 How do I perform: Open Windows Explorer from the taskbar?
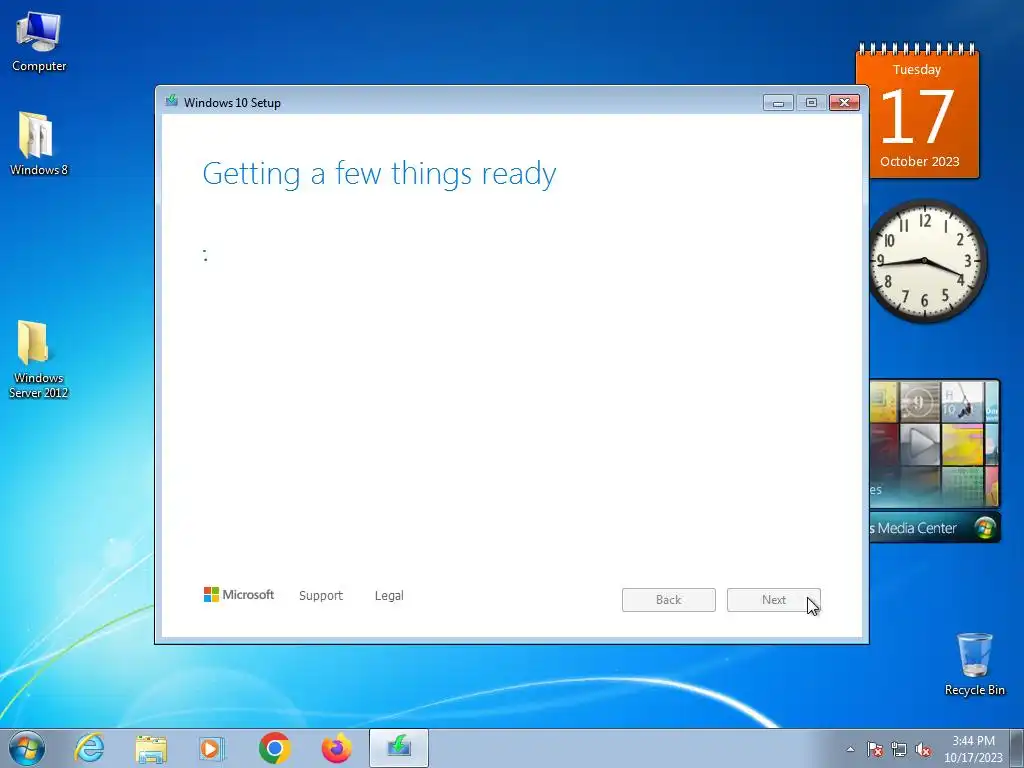pos(151,748)
